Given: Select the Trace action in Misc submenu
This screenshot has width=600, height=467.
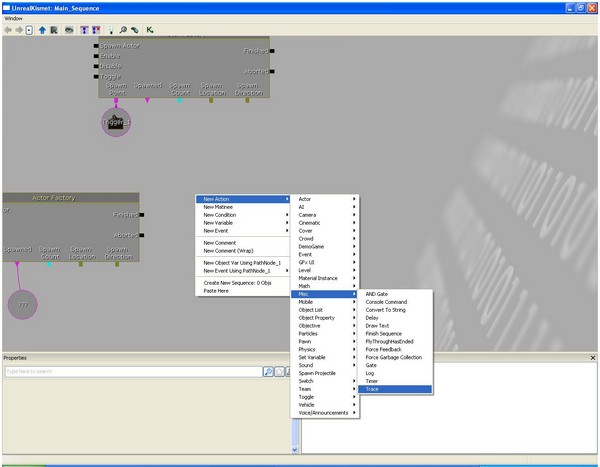Looking at the screenshot, I should 395,389.
